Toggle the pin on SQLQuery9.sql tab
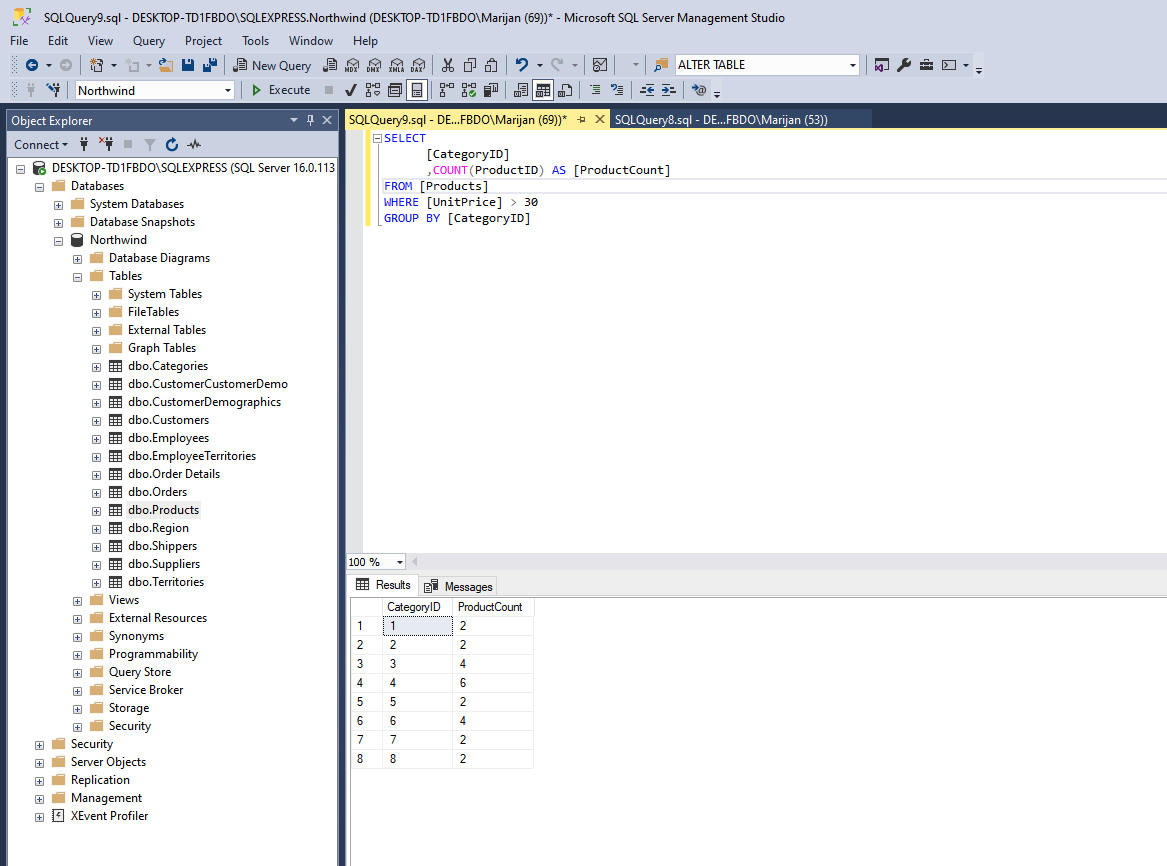This screenshot has width=1167, height=866. pyautogui.click(x=581, y=119)
